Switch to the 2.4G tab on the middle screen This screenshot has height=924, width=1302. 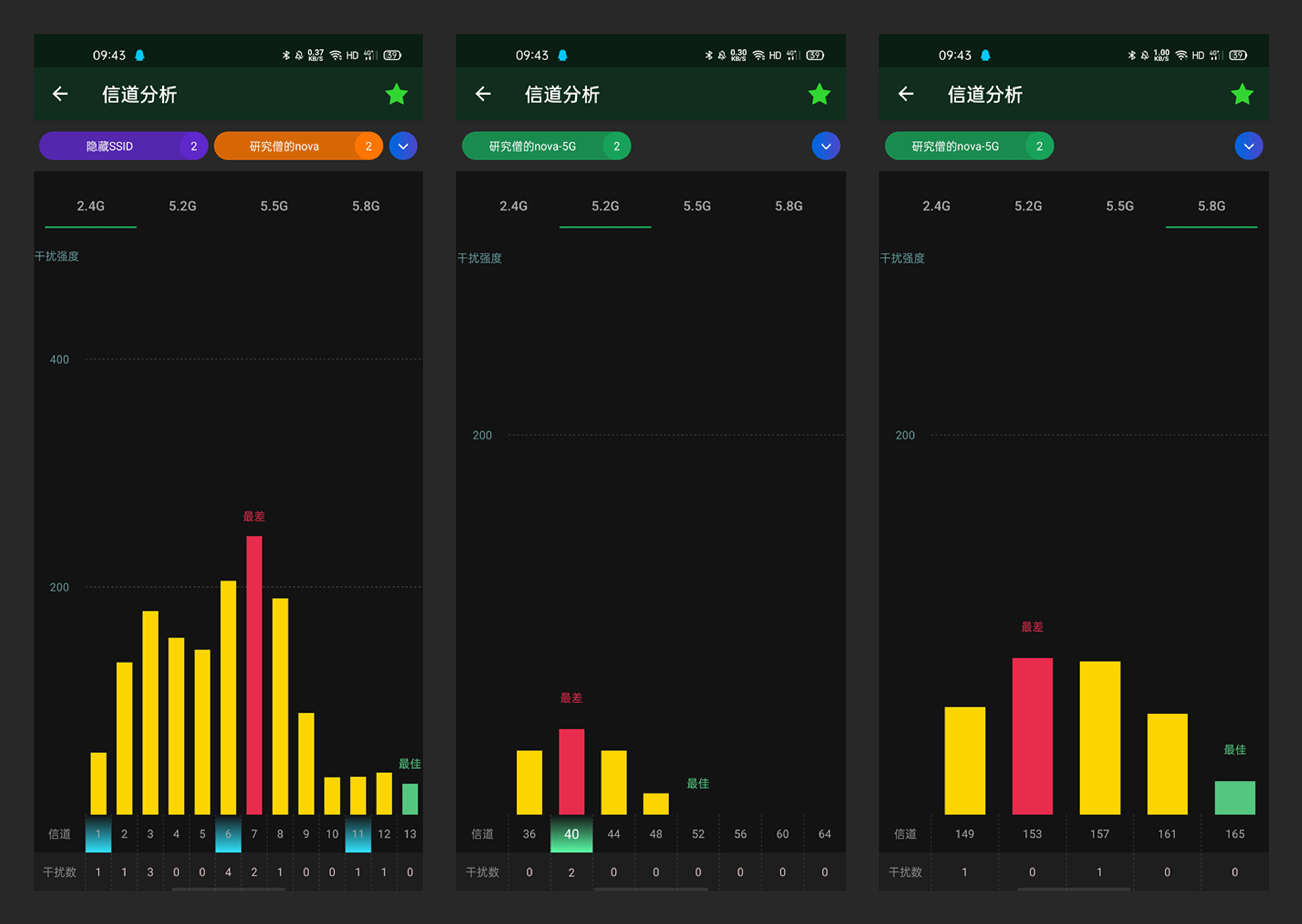point(513,206)
